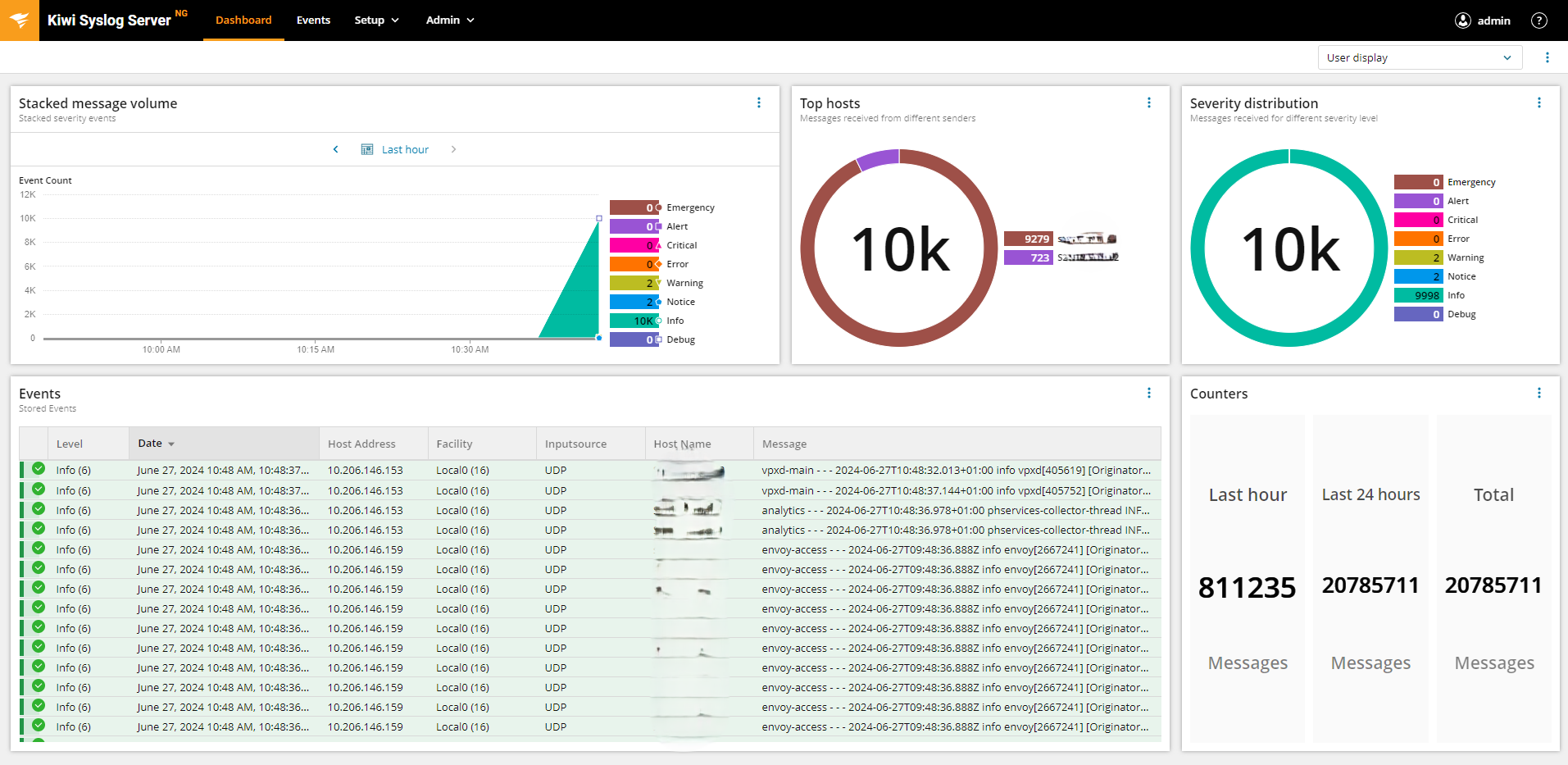Click the Date column sort arrow
This screenshot has height=765, width=1568.
(171, 444)
